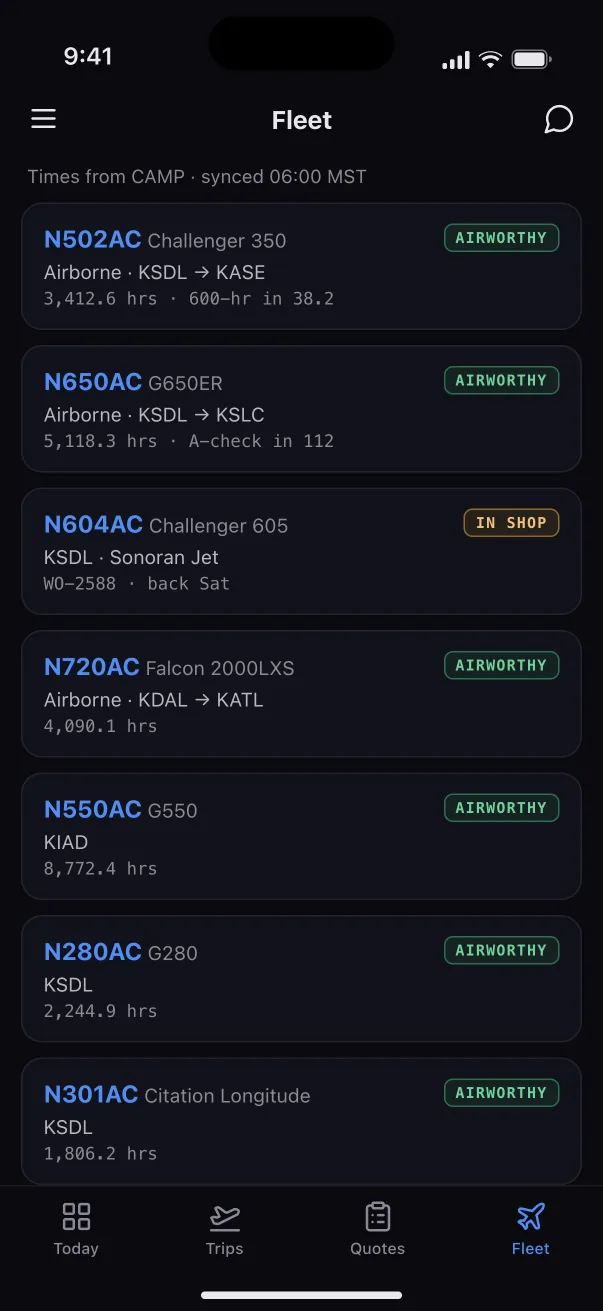603x1311 pixels.
Task: Open the N280AC G280 card
Action: (301, 978)
